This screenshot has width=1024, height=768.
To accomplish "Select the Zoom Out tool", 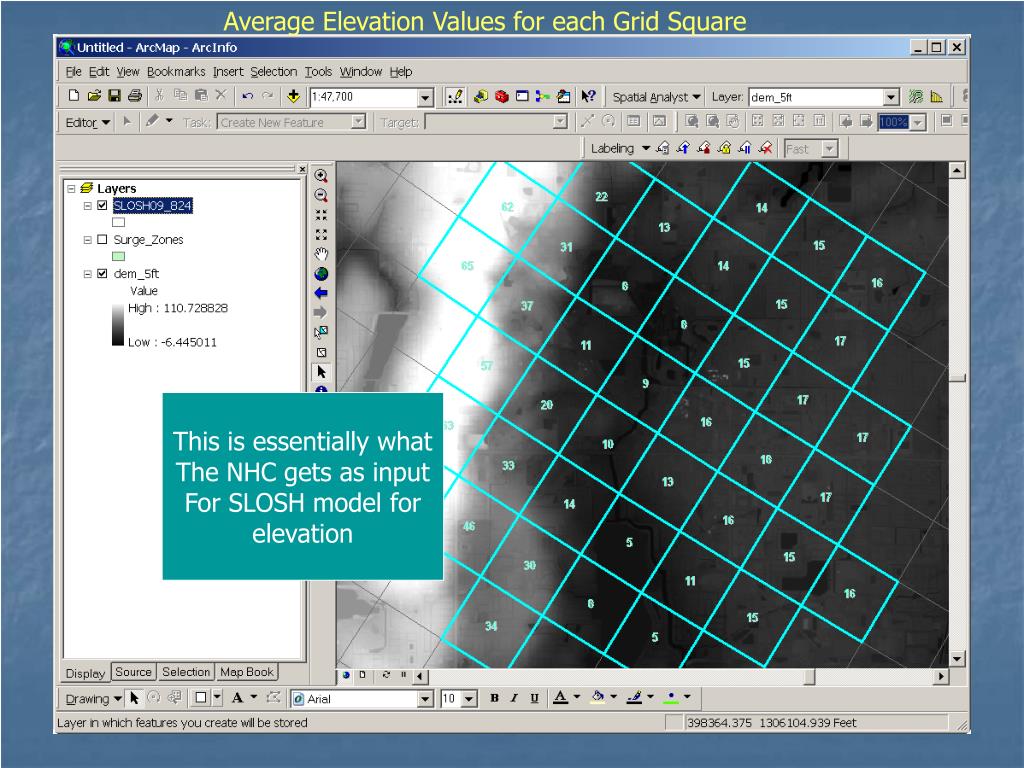I will [321, 195].
